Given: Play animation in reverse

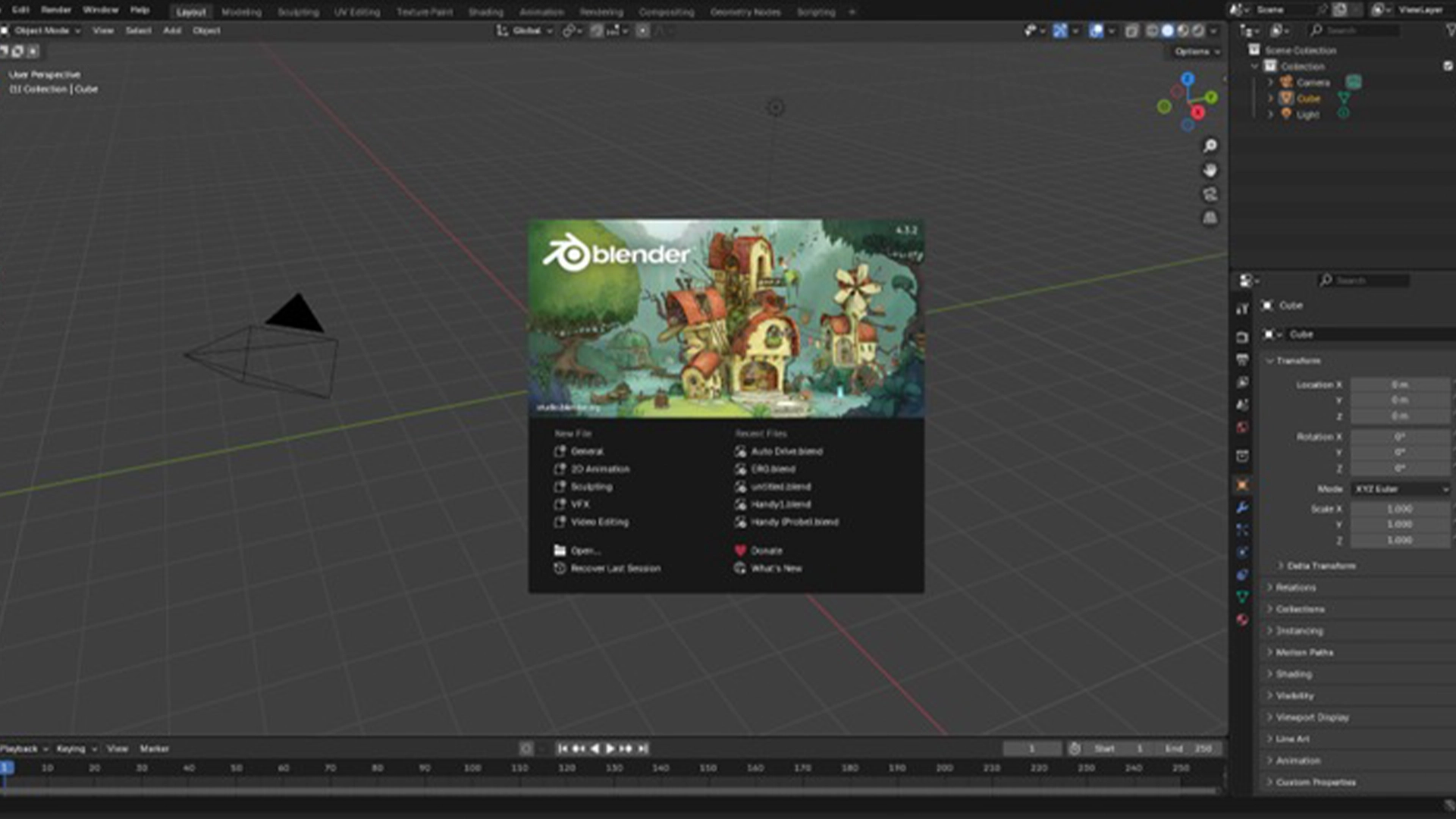Looking at the screenshot, I should [595, 748].
